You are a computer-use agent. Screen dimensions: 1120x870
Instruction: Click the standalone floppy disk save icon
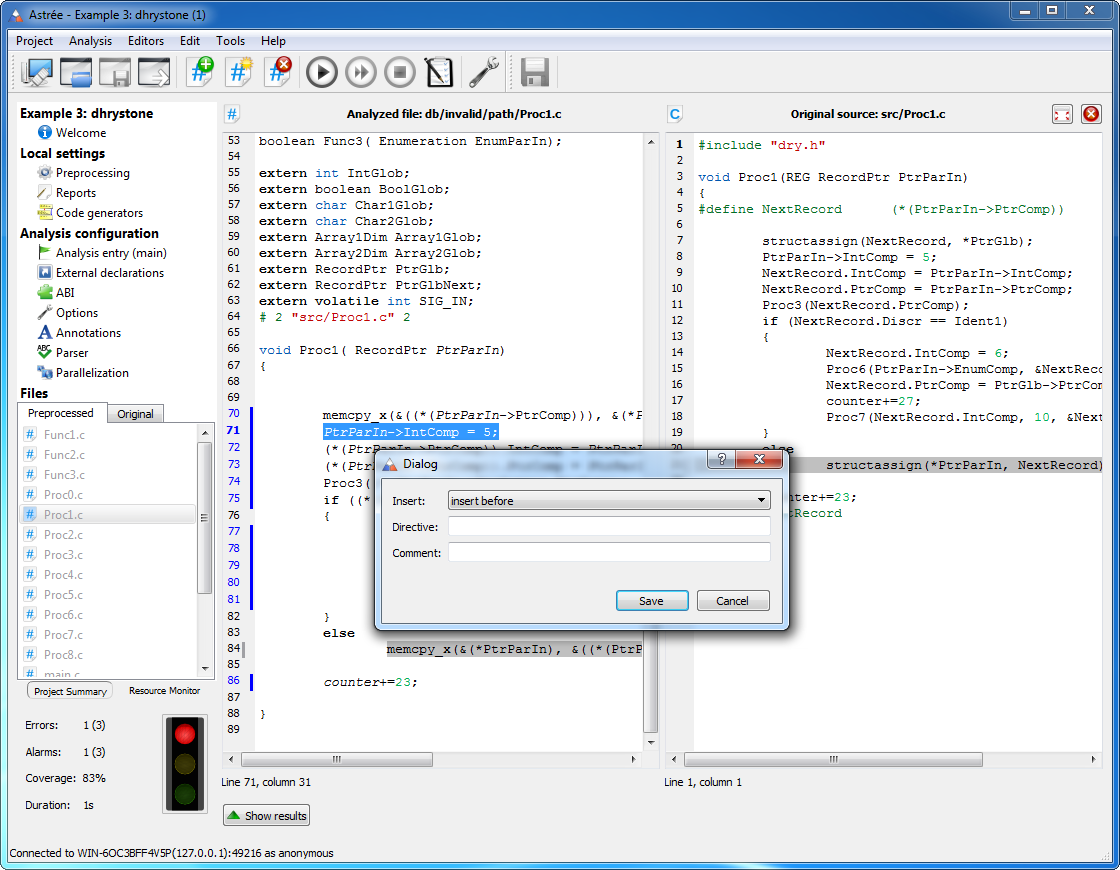(534, 72)
